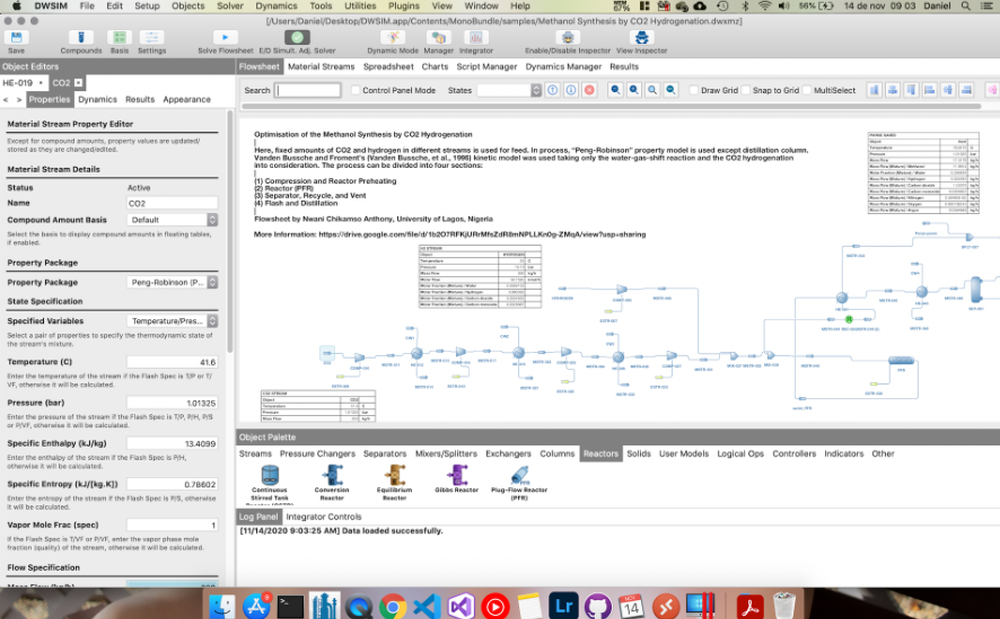1000x619 pixels.
Task: Open Finder from the Dock
Action: click(221, 606)
